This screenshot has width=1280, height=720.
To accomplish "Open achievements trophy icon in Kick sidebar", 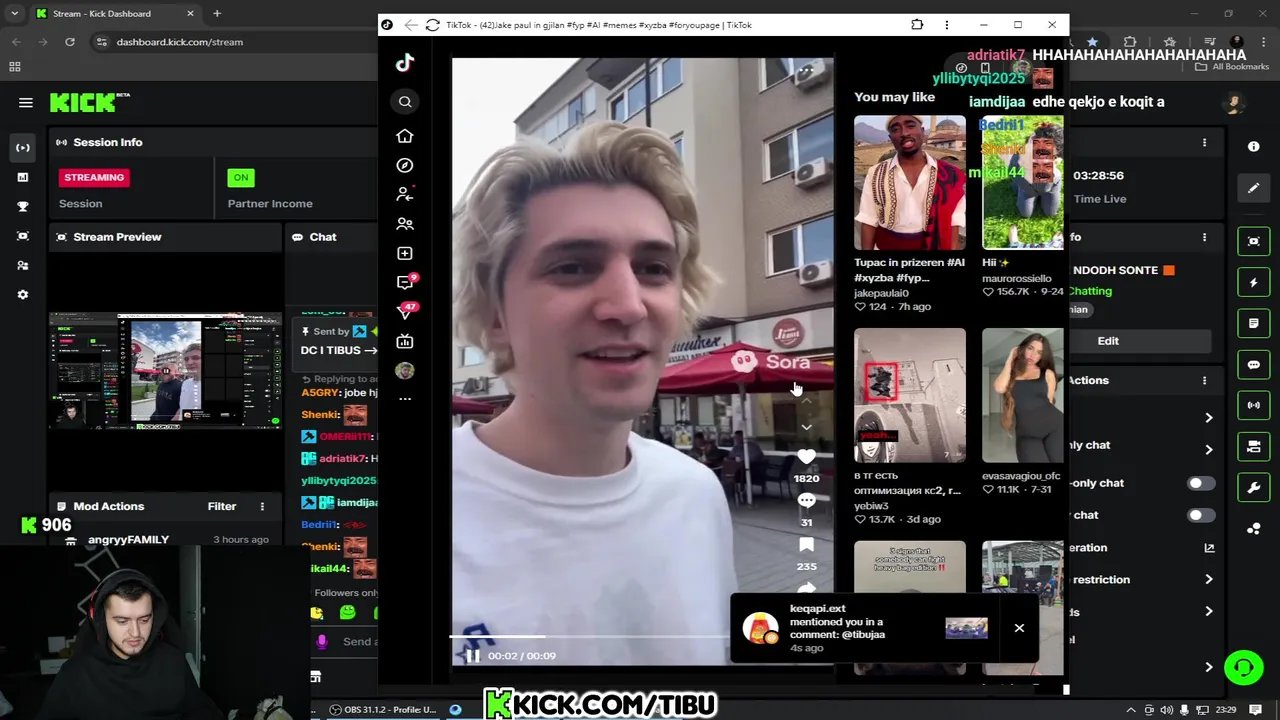I will click(23, 207).
